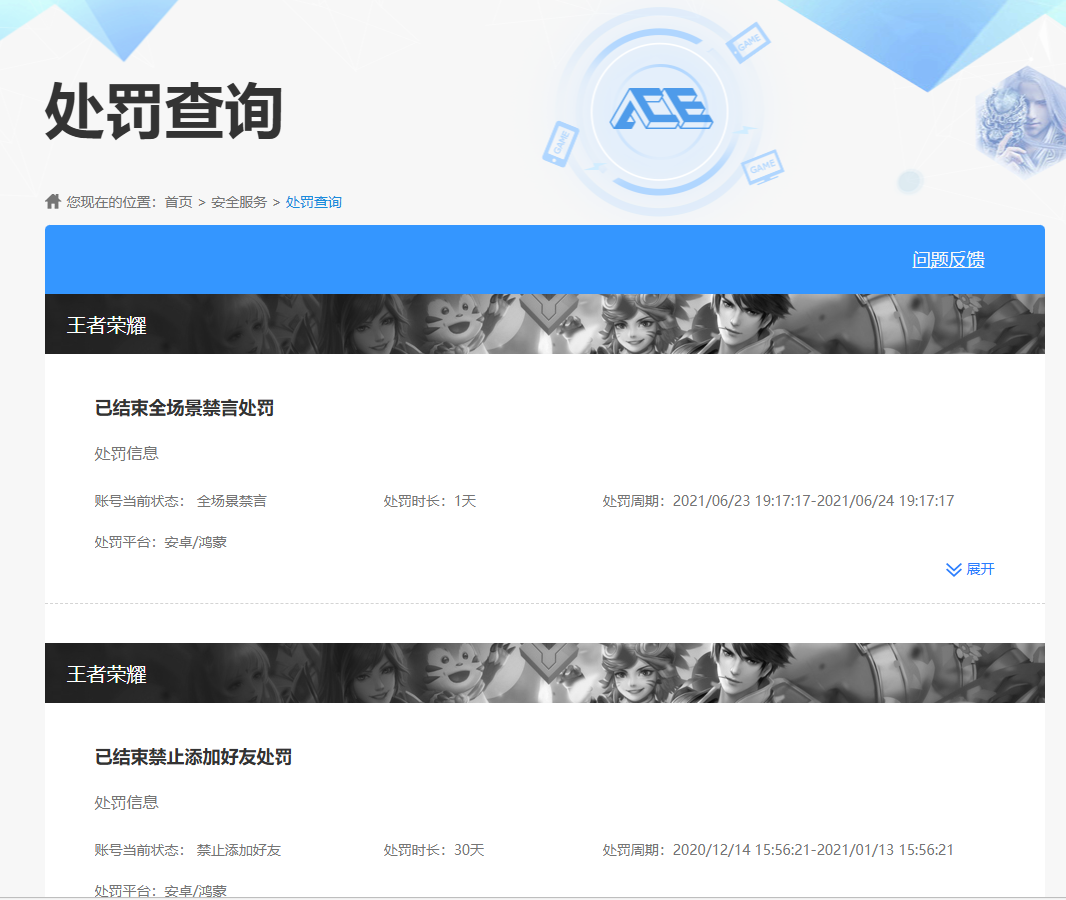Click the home icon in breadcrumb
The image size is (1066, 900).
[53, 202]
